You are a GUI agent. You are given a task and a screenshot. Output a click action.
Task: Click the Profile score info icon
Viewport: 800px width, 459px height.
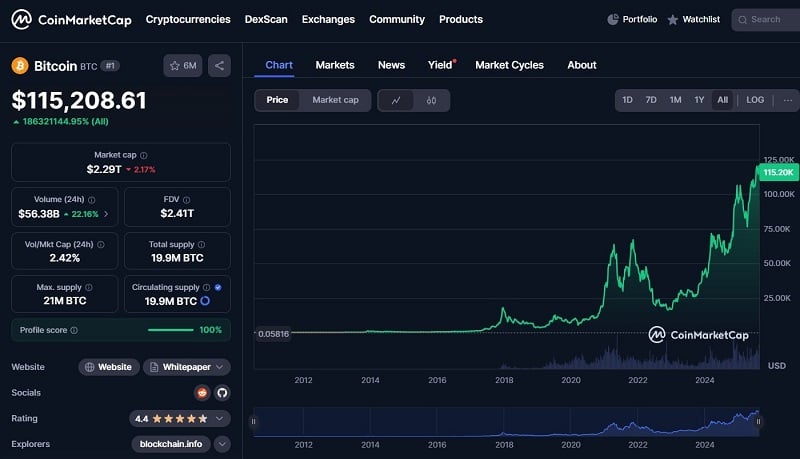point(74,330)
